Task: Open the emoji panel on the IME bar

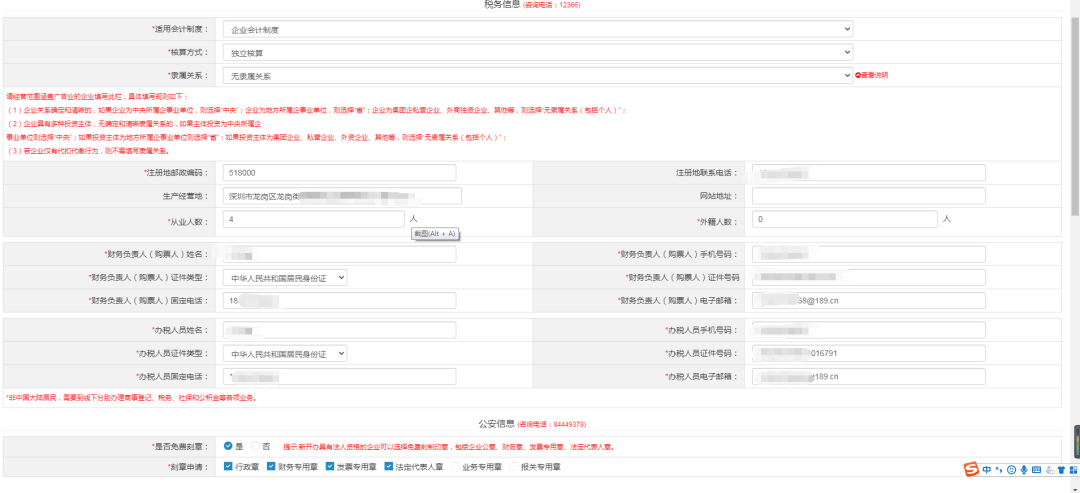Action: tap(1011, 470)
